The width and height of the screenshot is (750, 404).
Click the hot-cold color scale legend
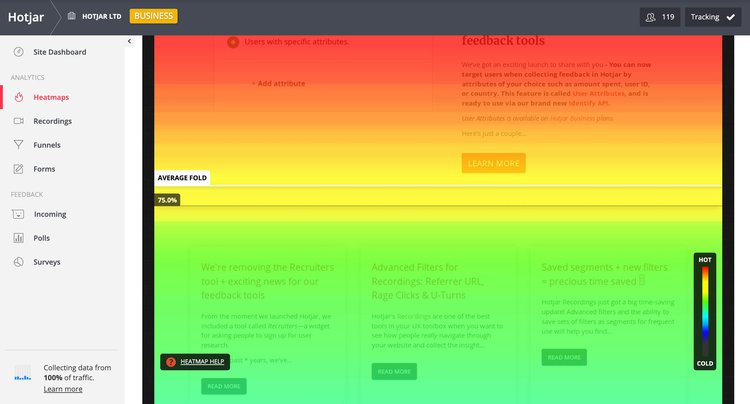(705, 311)
